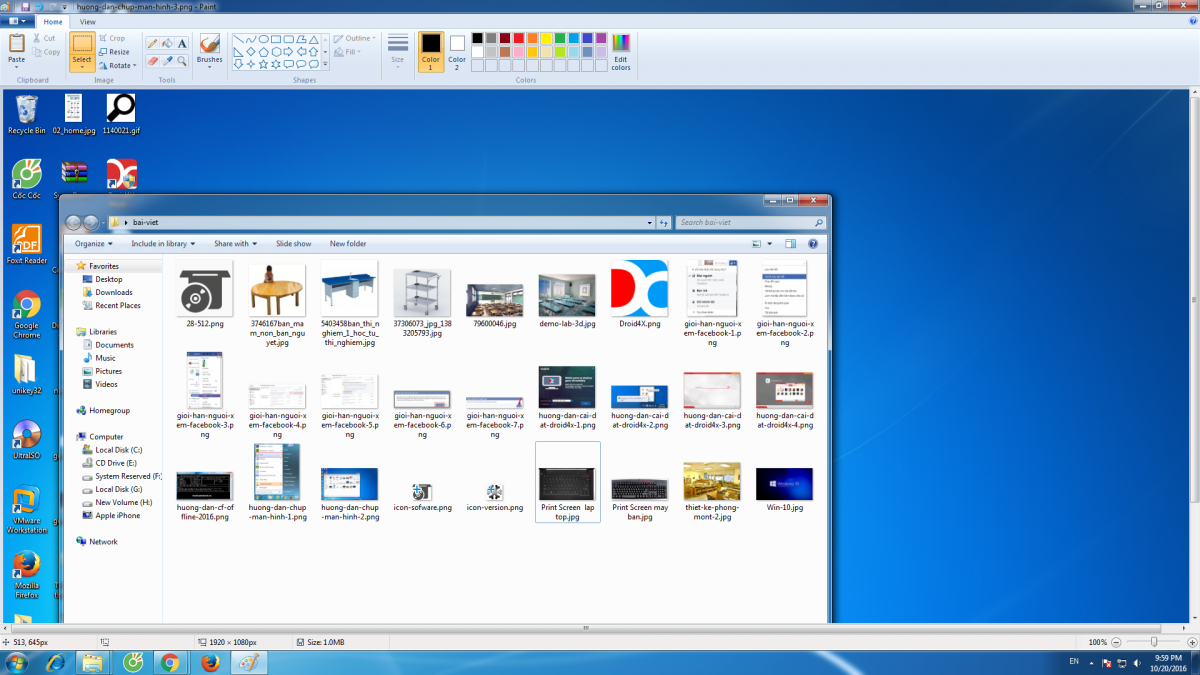Expand the Organize menu in Explorer
1200x675 pixels.
tap(93, 243)
